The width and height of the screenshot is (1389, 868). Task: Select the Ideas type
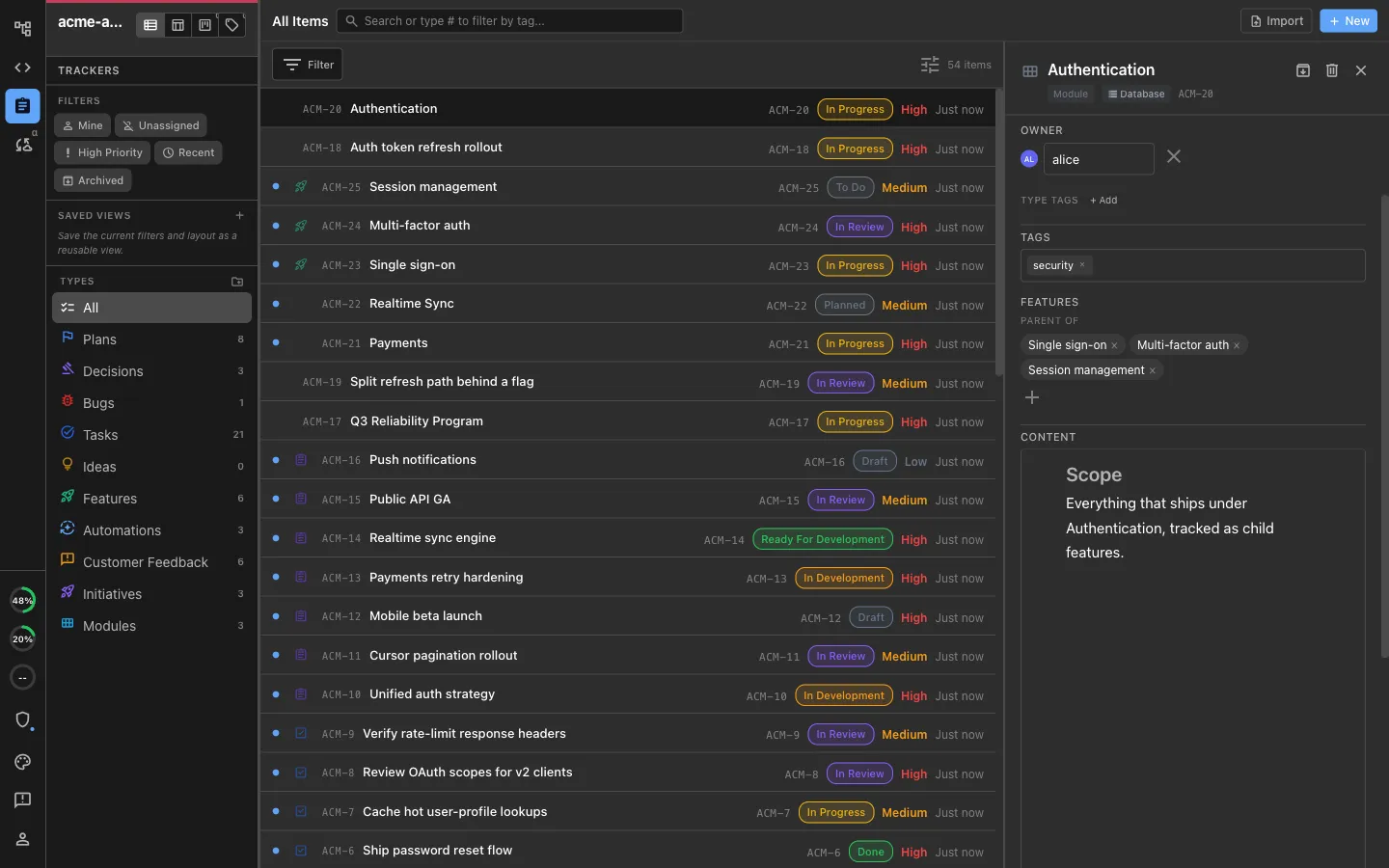click(x=151, y=467)
